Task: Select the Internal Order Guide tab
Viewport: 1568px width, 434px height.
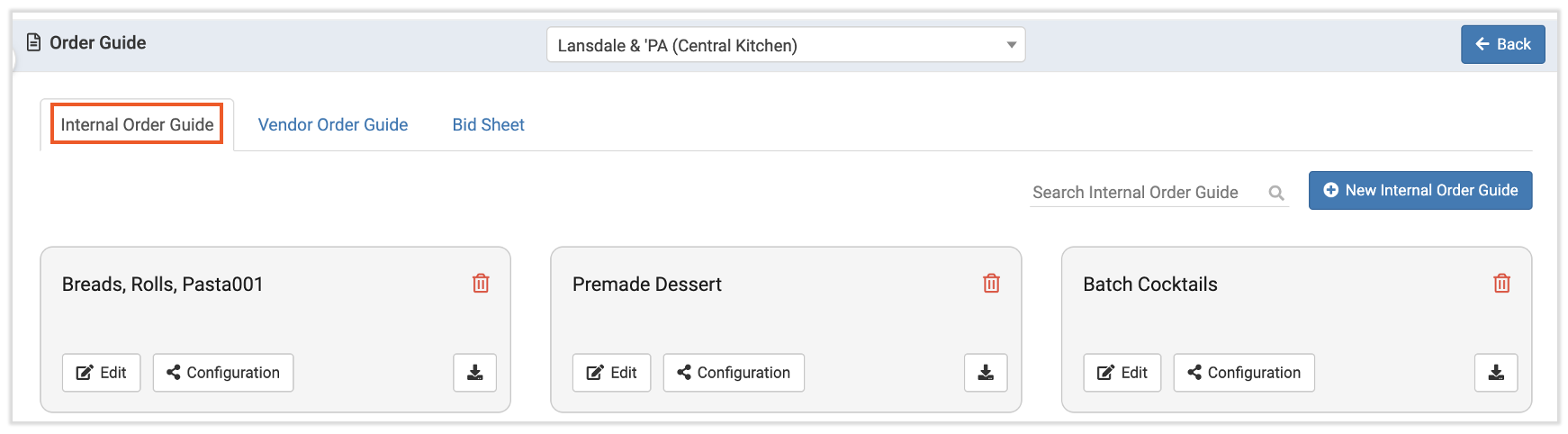Action: pos(137,125)
